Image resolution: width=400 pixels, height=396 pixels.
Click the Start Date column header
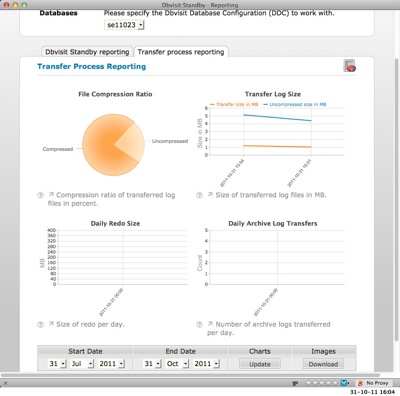tap(85, 351)
